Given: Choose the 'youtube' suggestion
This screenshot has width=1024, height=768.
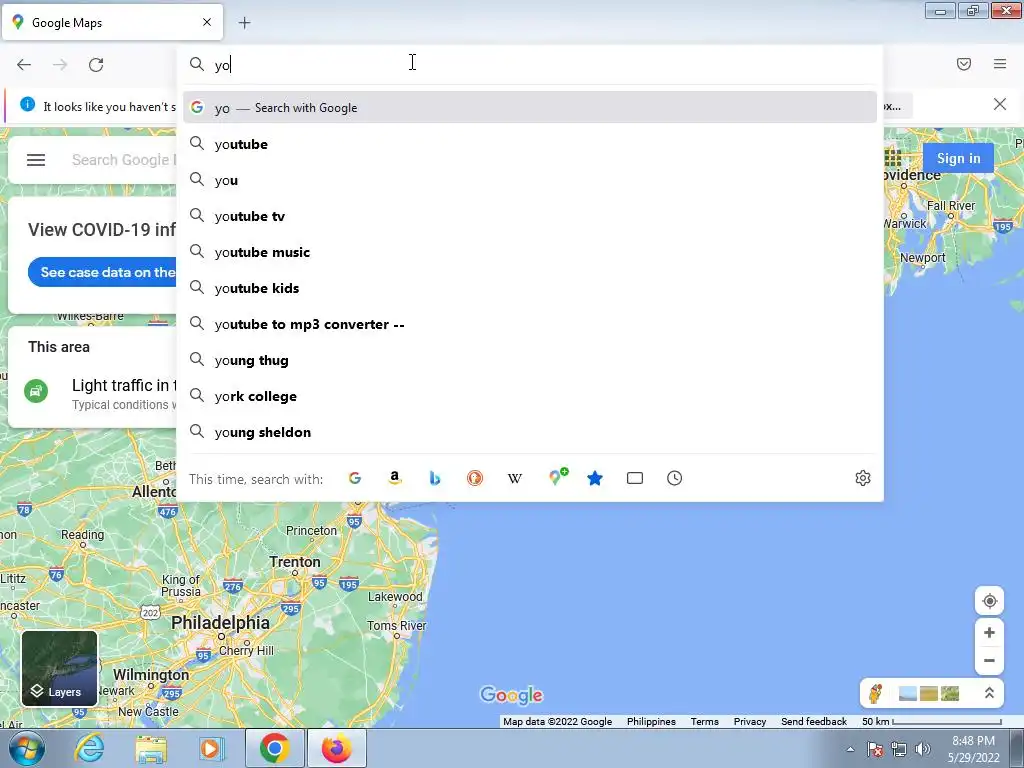Looking at the screenshot, I should (530, 144).
